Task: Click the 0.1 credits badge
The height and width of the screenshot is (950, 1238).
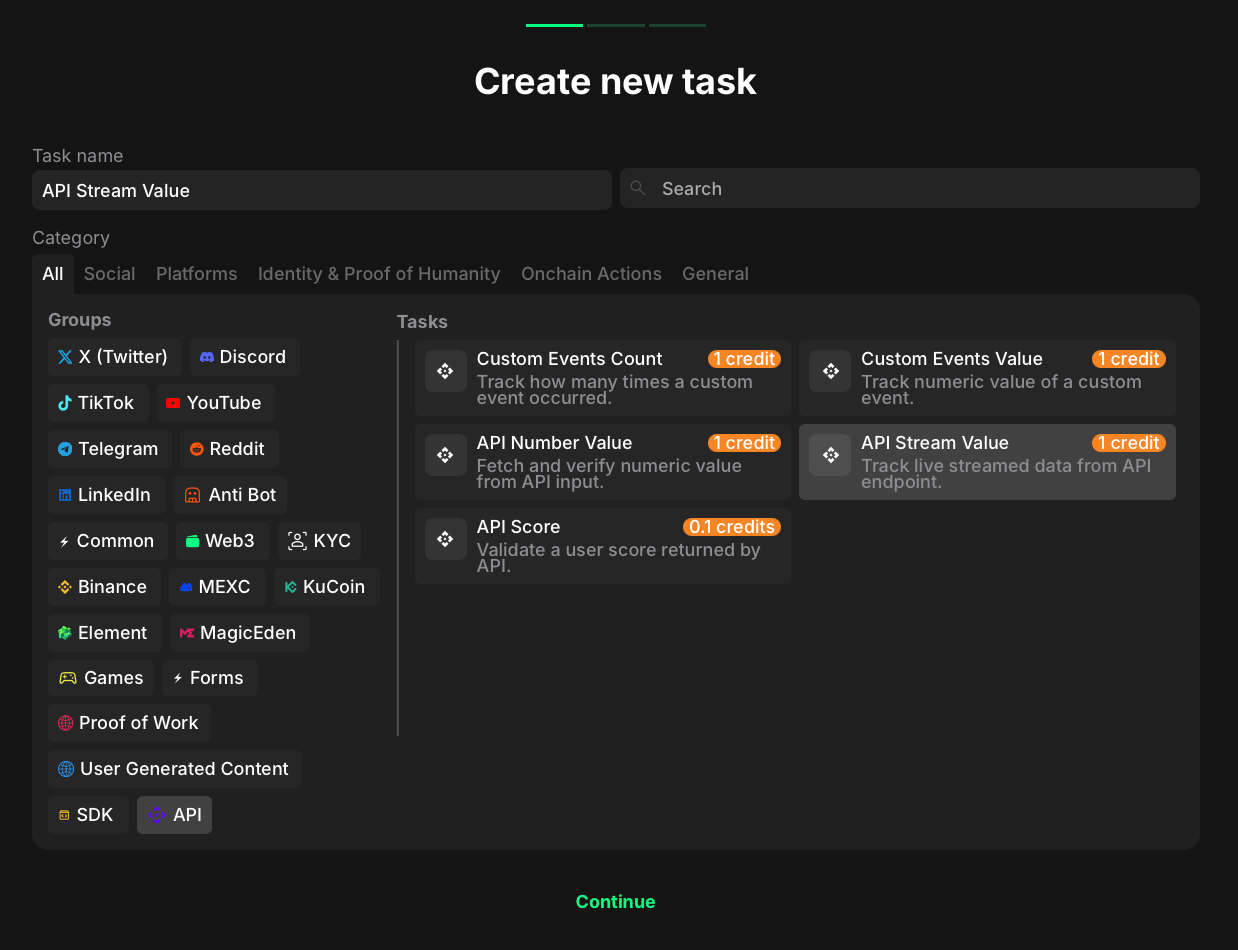Action: point(732,527)
